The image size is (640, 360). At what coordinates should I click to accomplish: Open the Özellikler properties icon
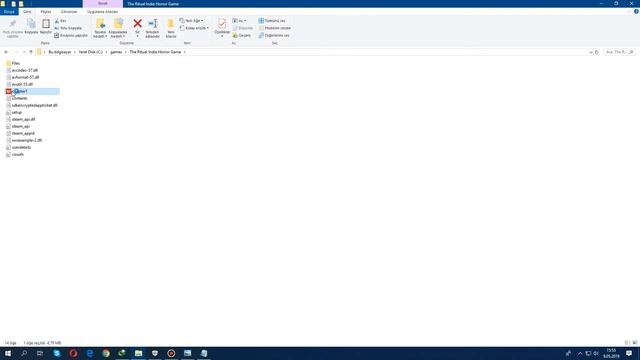click(222, 24)
